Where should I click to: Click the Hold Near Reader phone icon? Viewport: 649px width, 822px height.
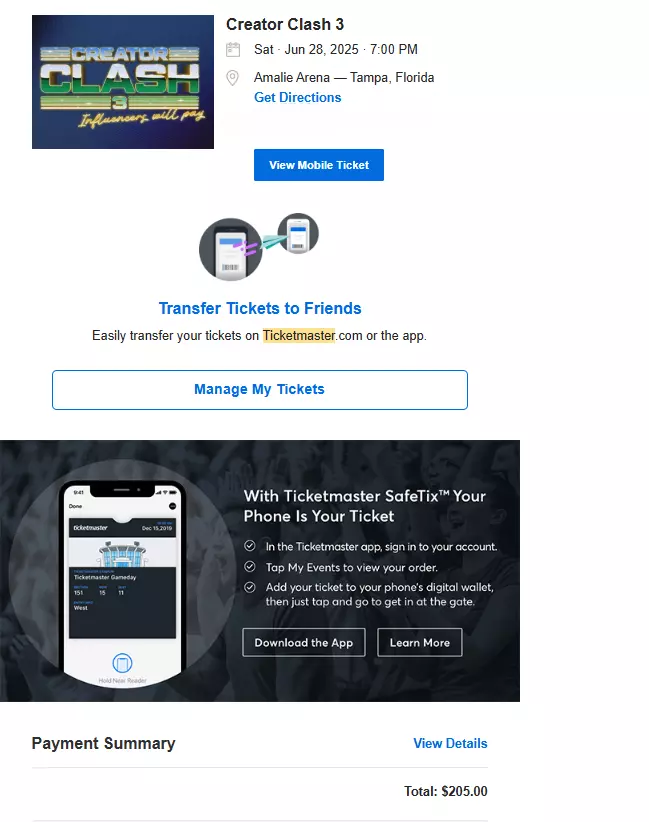[123, 663]
